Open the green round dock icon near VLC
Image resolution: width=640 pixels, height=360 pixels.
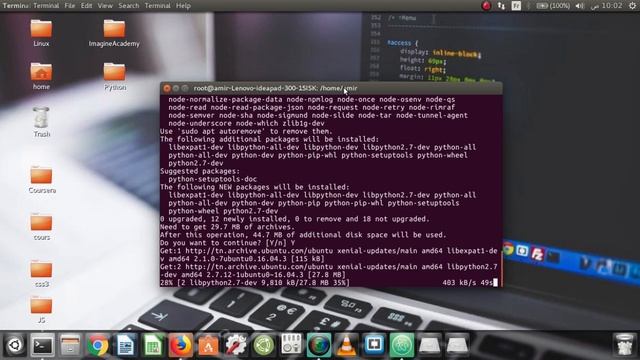pyautogui.click(x=402, y=345)
